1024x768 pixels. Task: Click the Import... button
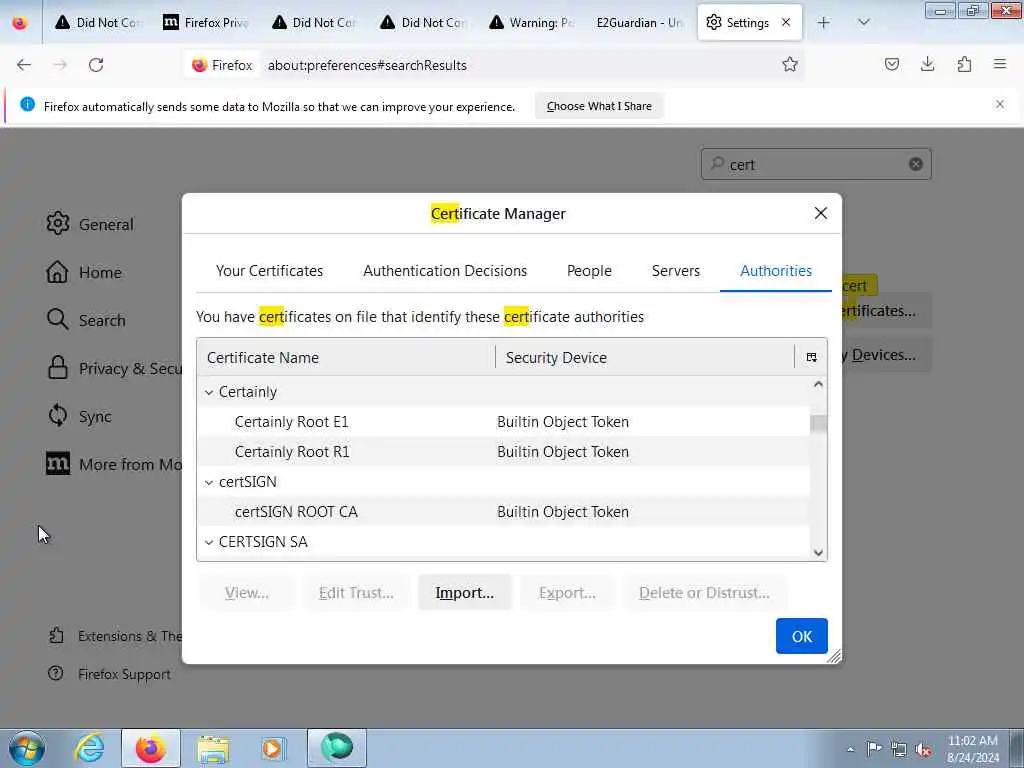tap(464, 592)
